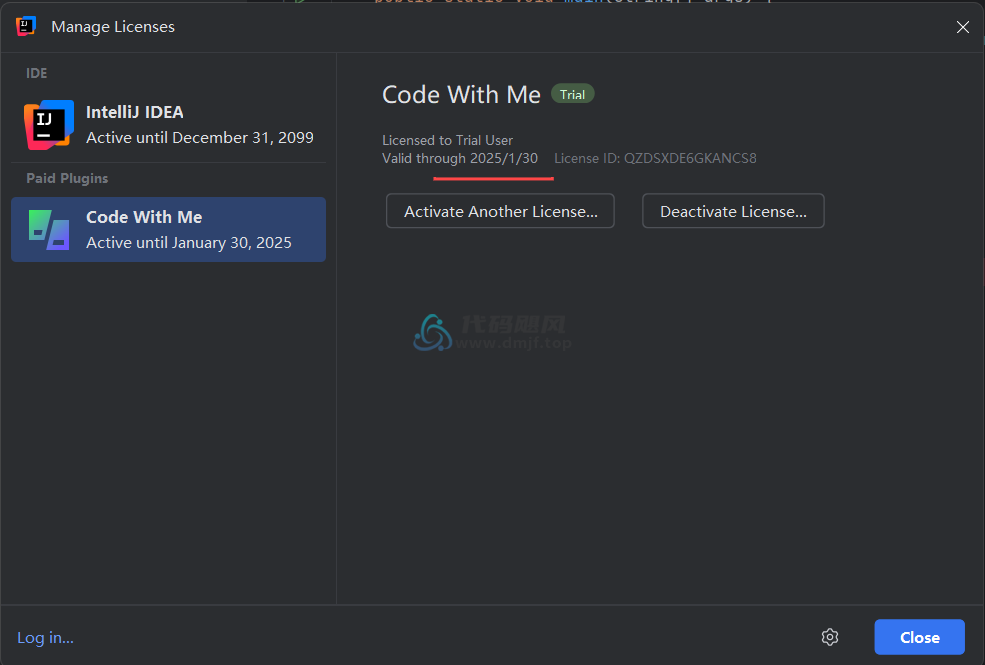Click the Manage Licenses title text
This screenshot has height=665, width=985.
[113, 27]
